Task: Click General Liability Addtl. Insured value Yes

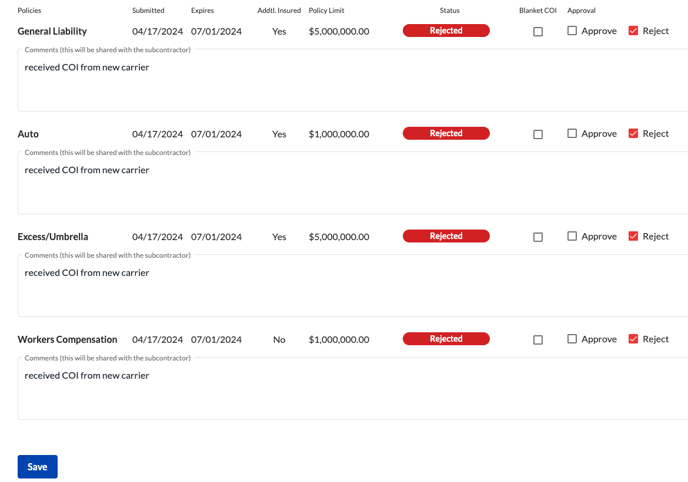Action: tap(279, 31)
